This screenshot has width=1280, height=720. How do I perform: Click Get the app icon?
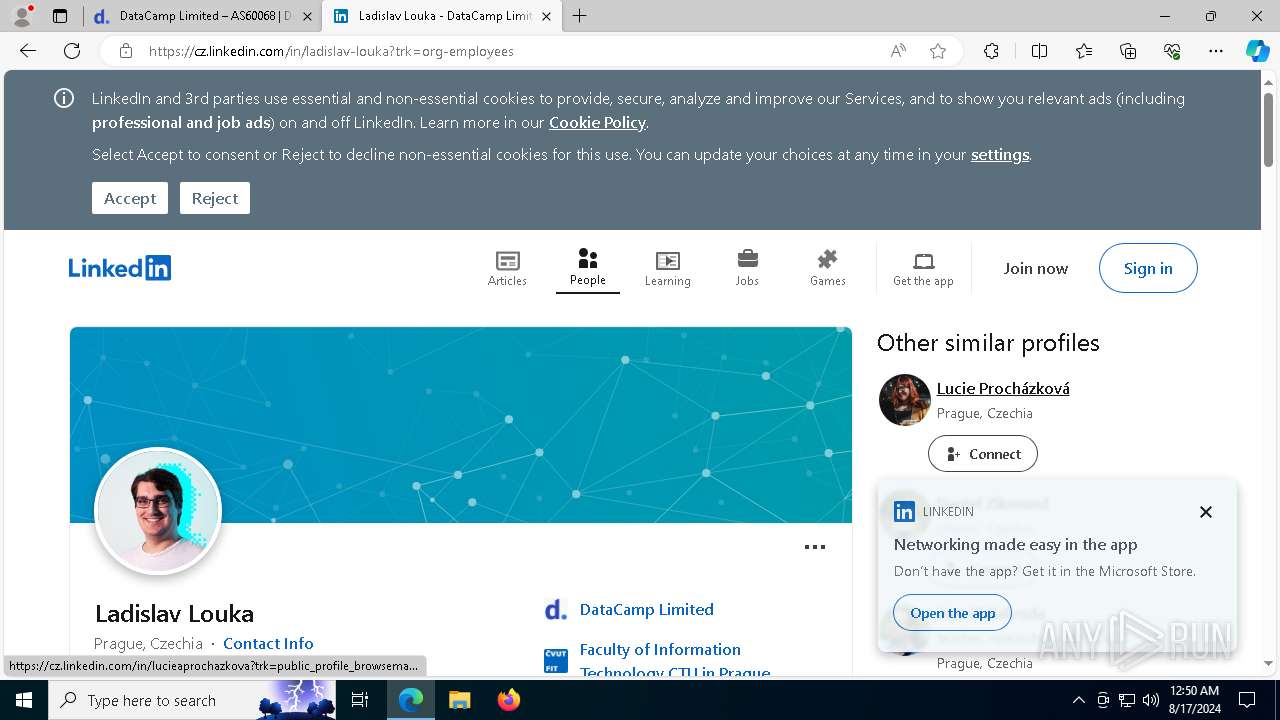[923, 268]
